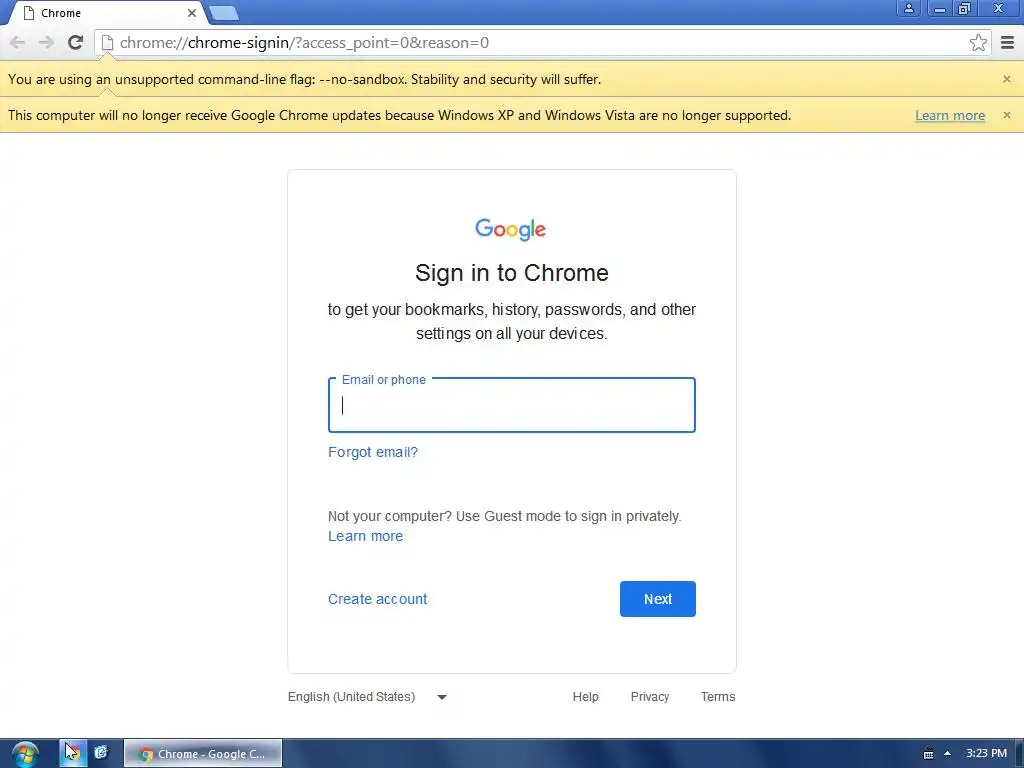Click Forgot email? link
Viewport: 1024px width, 768px height.
pyautogui.click(x=373, y=452)
